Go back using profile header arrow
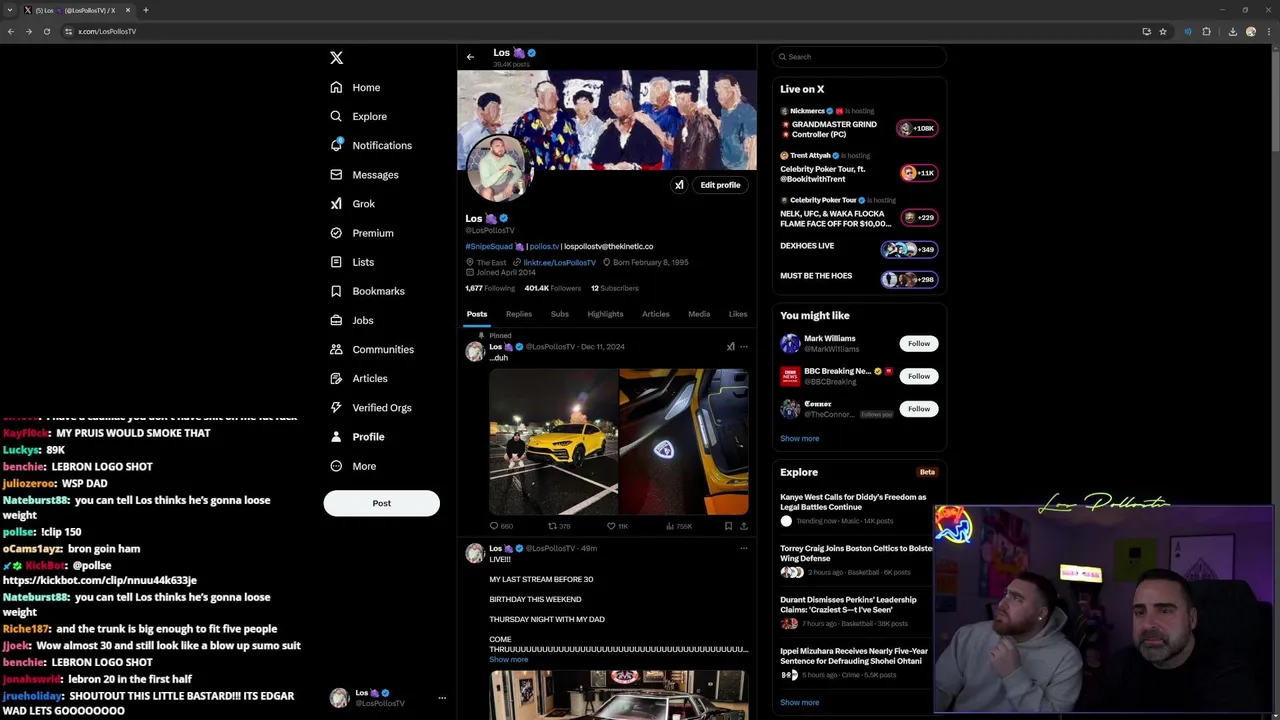 point(470,57)
